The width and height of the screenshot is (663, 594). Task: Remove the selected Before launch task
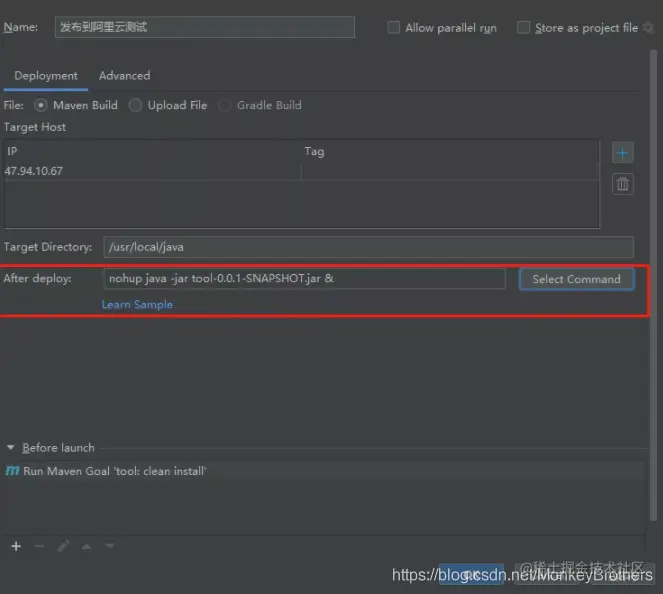[x=39, y=546]
